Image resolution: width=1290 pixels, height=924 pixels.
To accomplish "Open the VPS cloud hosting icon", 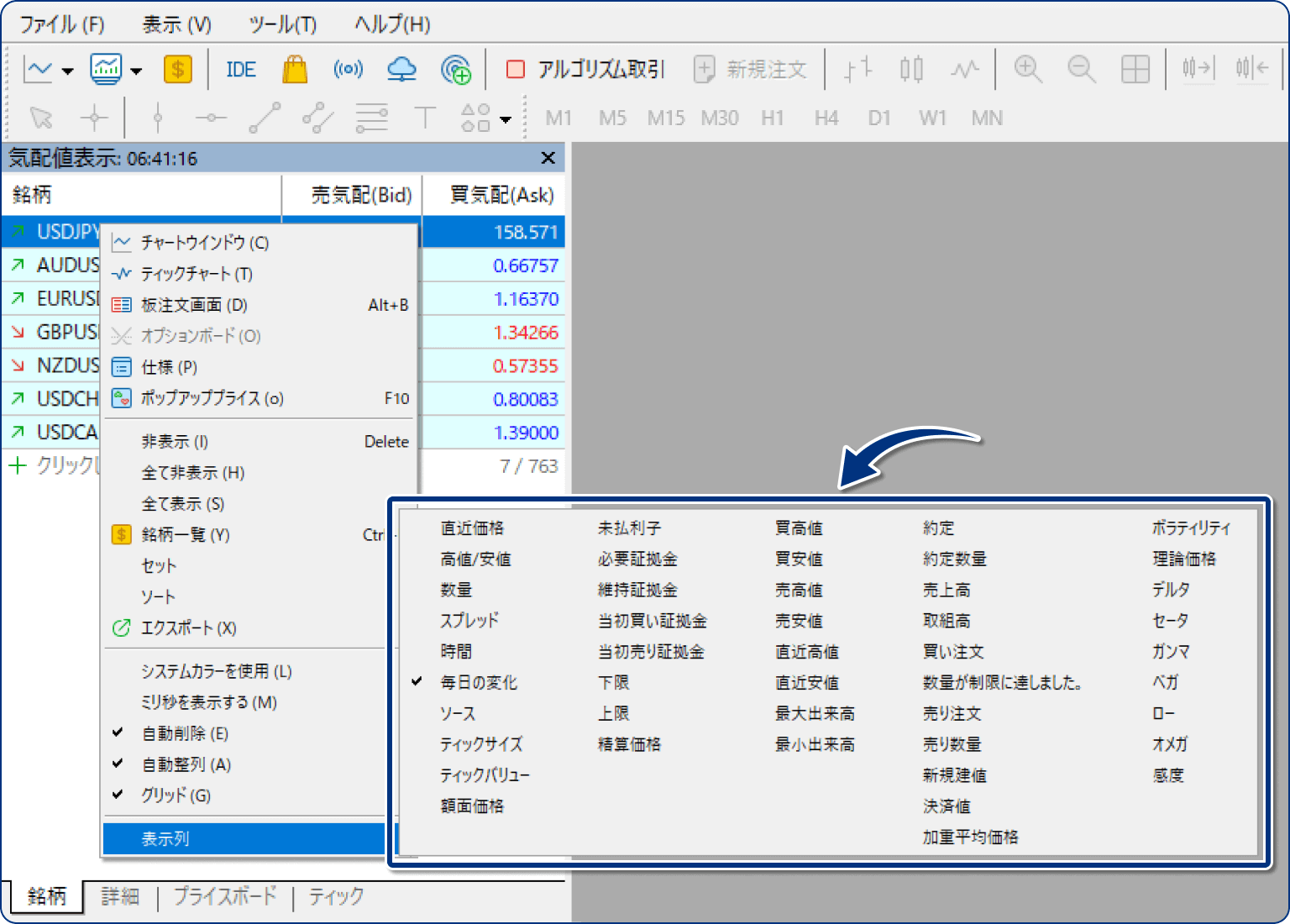I will tap(401, 70).
